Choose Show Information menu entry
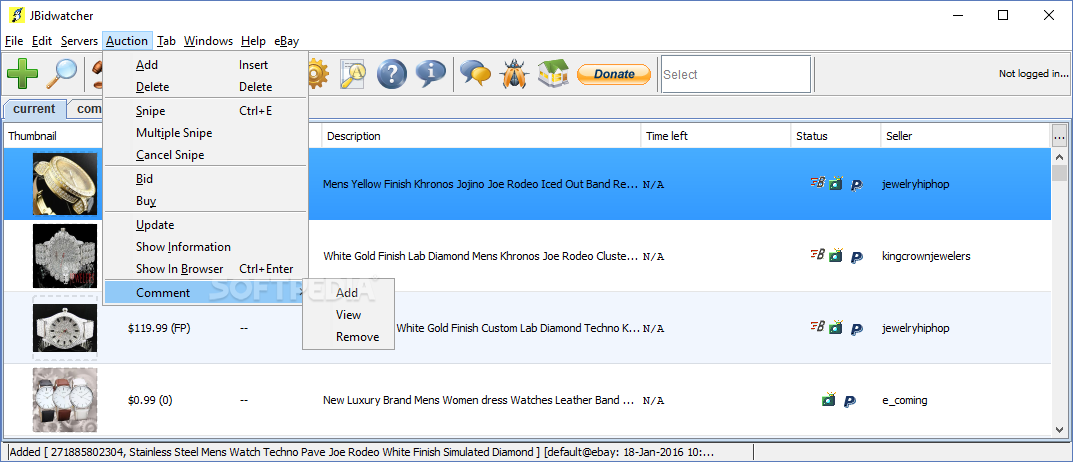1073x462 pixels. pyautogui.click(x=205, y=247)
